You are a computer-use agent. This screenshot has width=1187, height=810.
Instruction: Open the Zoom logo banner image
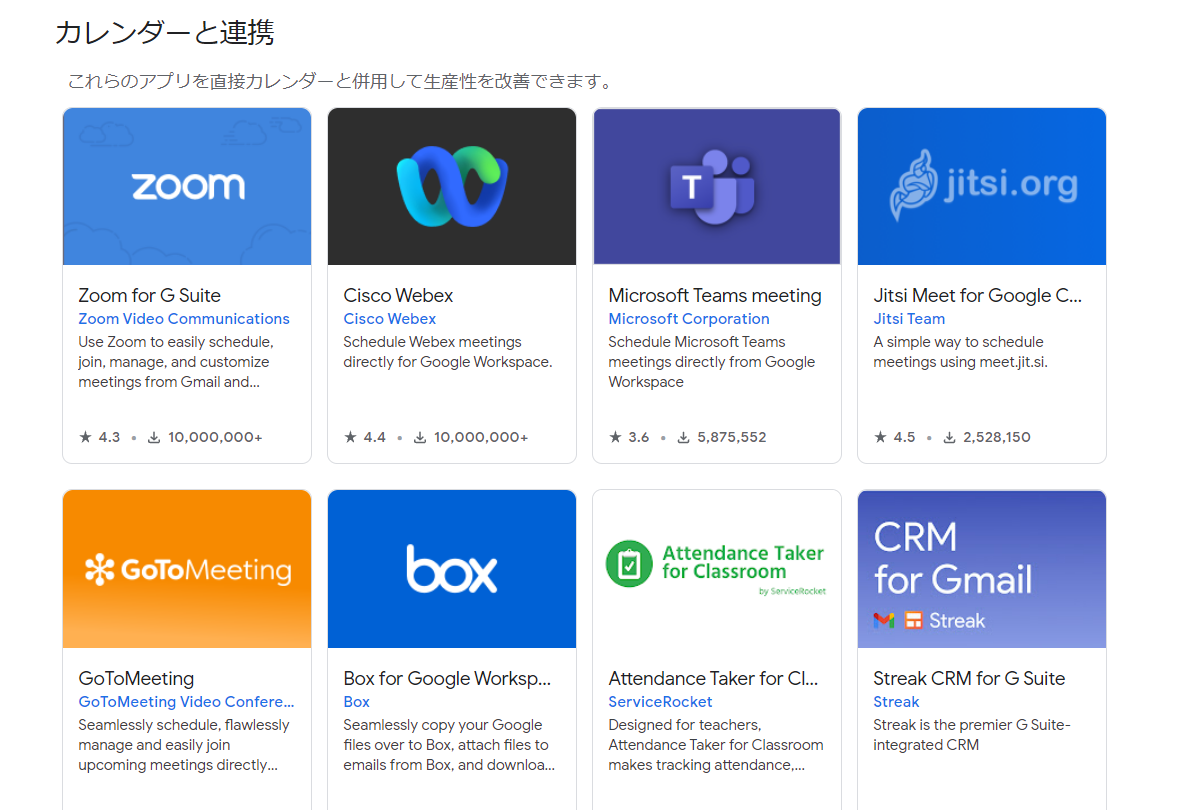(187, 186)
